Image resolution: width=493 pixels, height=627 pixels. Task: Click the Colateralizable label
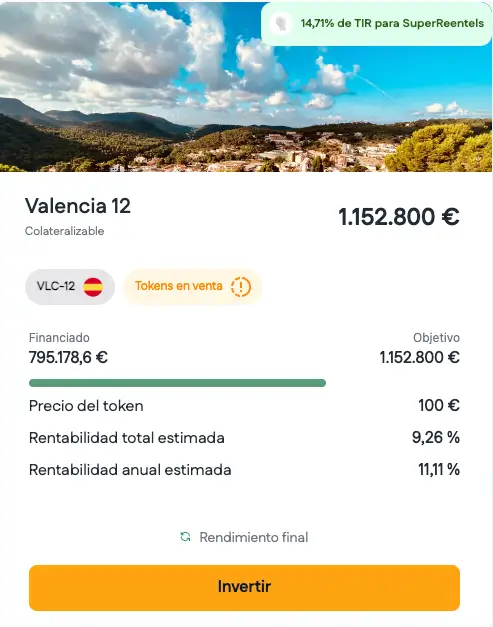64,231
